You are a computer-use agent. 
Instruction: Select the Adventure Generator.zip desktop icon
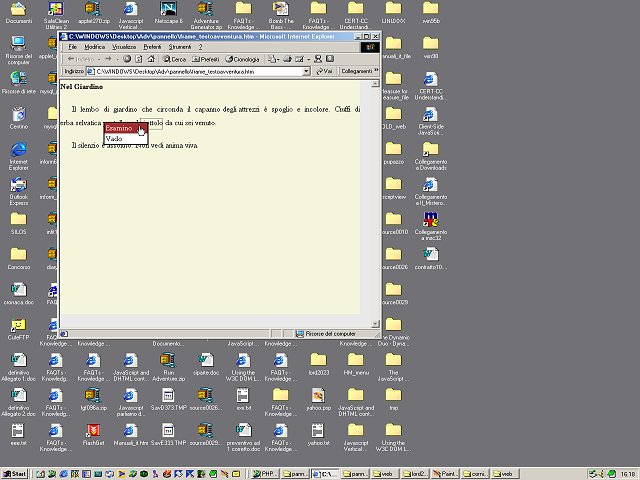(206, 15)
